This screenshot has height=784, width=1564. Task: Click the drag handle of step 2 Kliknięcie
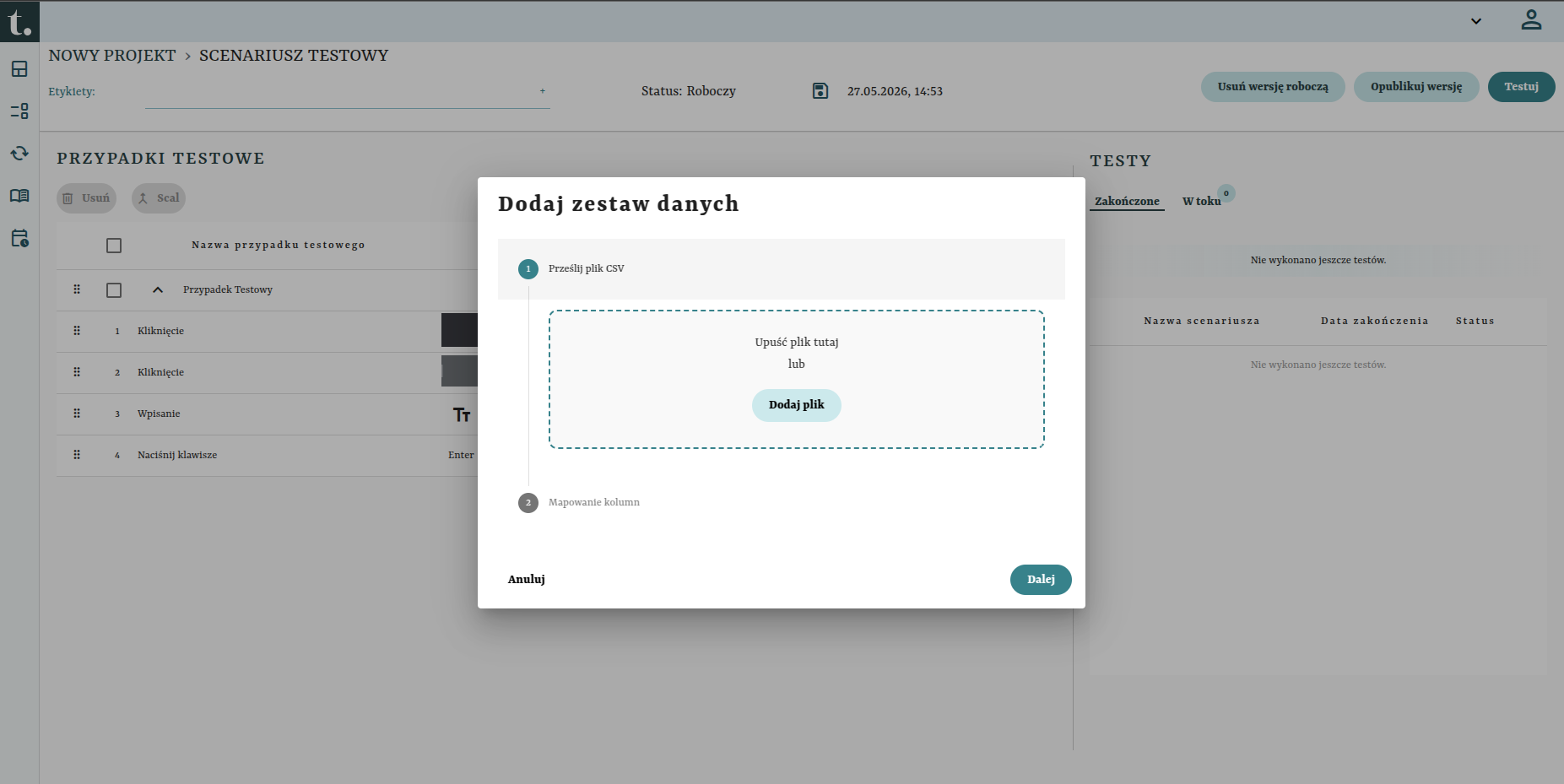click(77, 372)
